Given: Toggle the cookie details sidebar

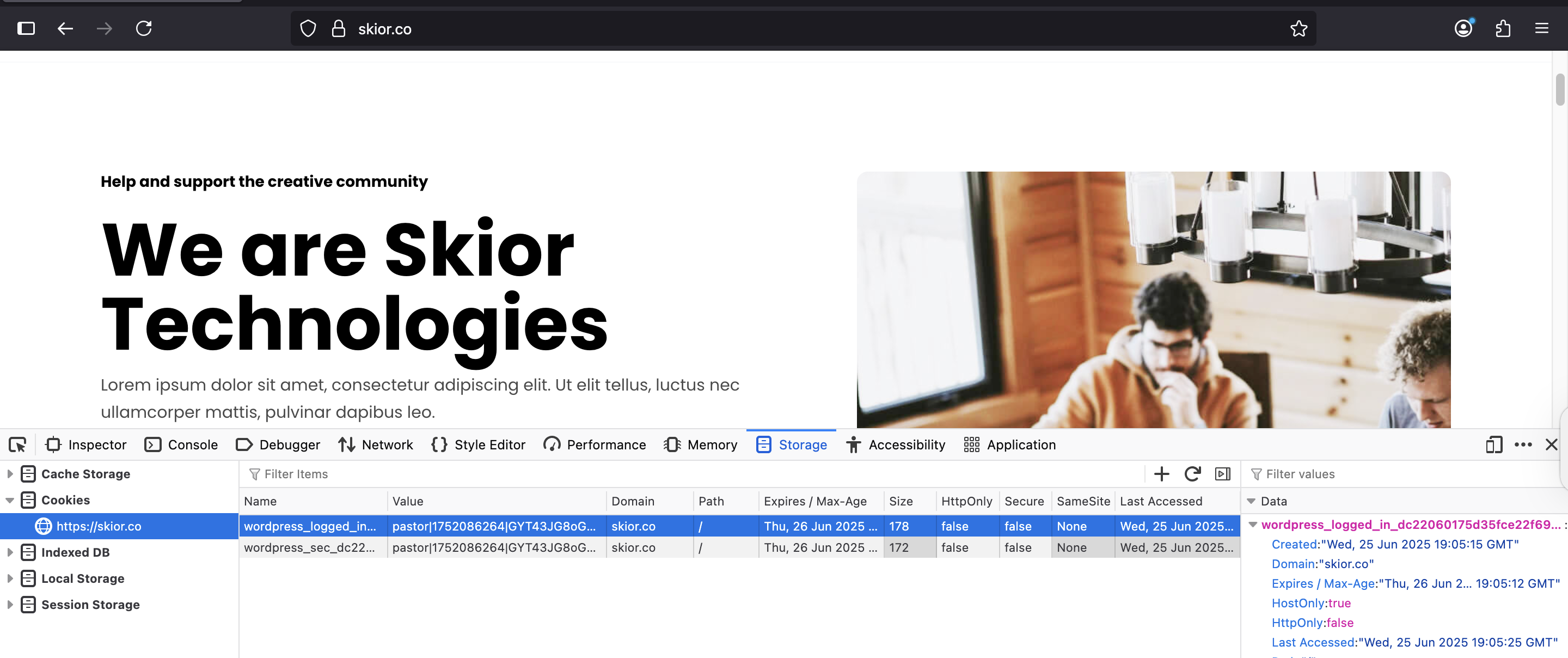Looking at the screenshot, I should tap(1223, 474).
